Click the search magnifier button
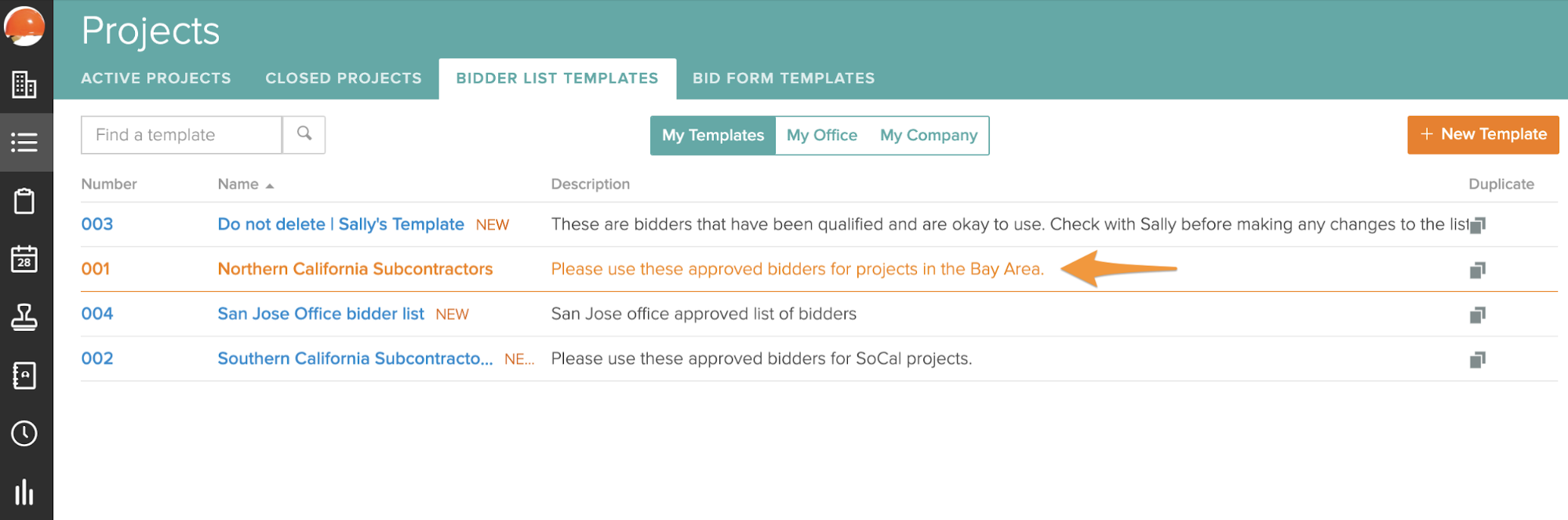This screenshot has width=1568, height=520. pyautogui.click(x=304, y=134)
